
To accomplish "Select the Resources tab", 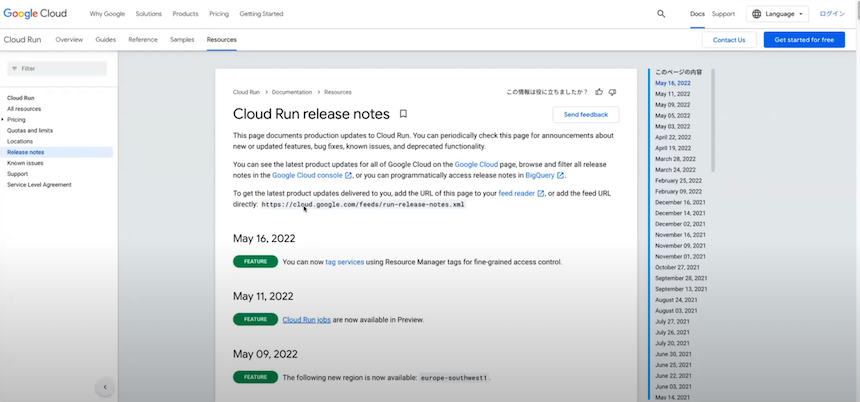I will [x=222, y=39].
